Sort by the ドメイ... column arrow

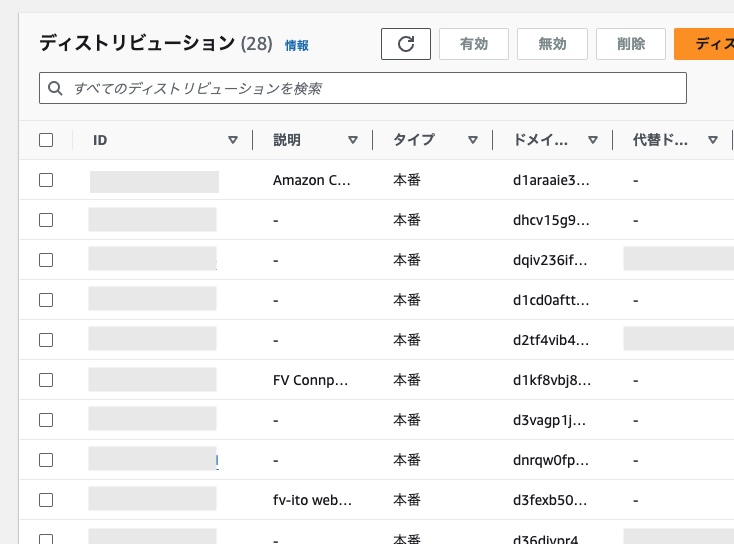[x=593, y=140]
